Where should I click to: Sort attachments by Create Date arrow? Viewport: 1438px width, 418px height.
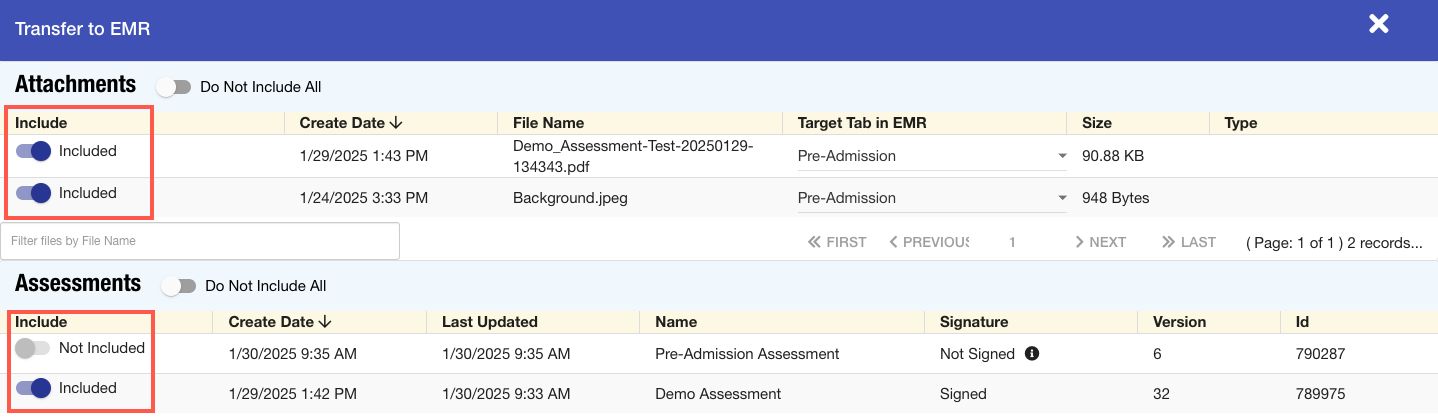[x=396, y=123]
